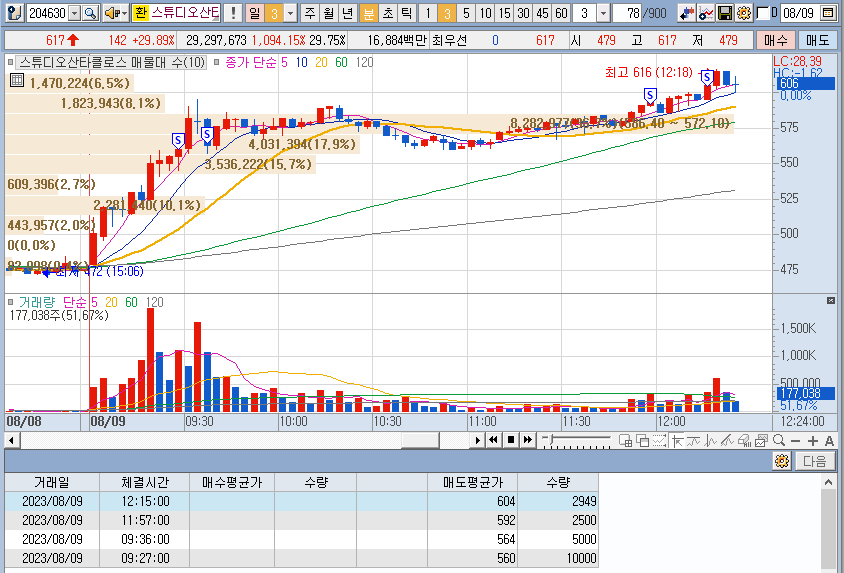844x573 pixels.
Task: Click the yellow 환 badge button
Action: (x=140, y=13)
